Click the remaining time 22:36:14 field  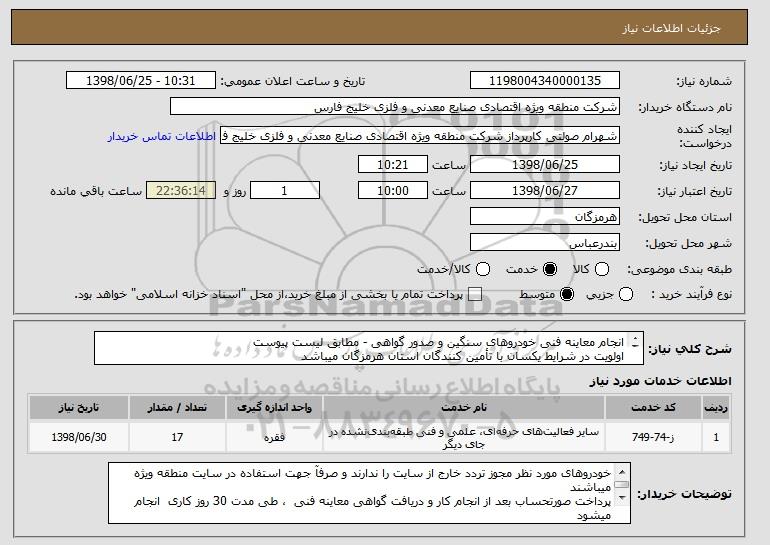(x=181, y=191)
